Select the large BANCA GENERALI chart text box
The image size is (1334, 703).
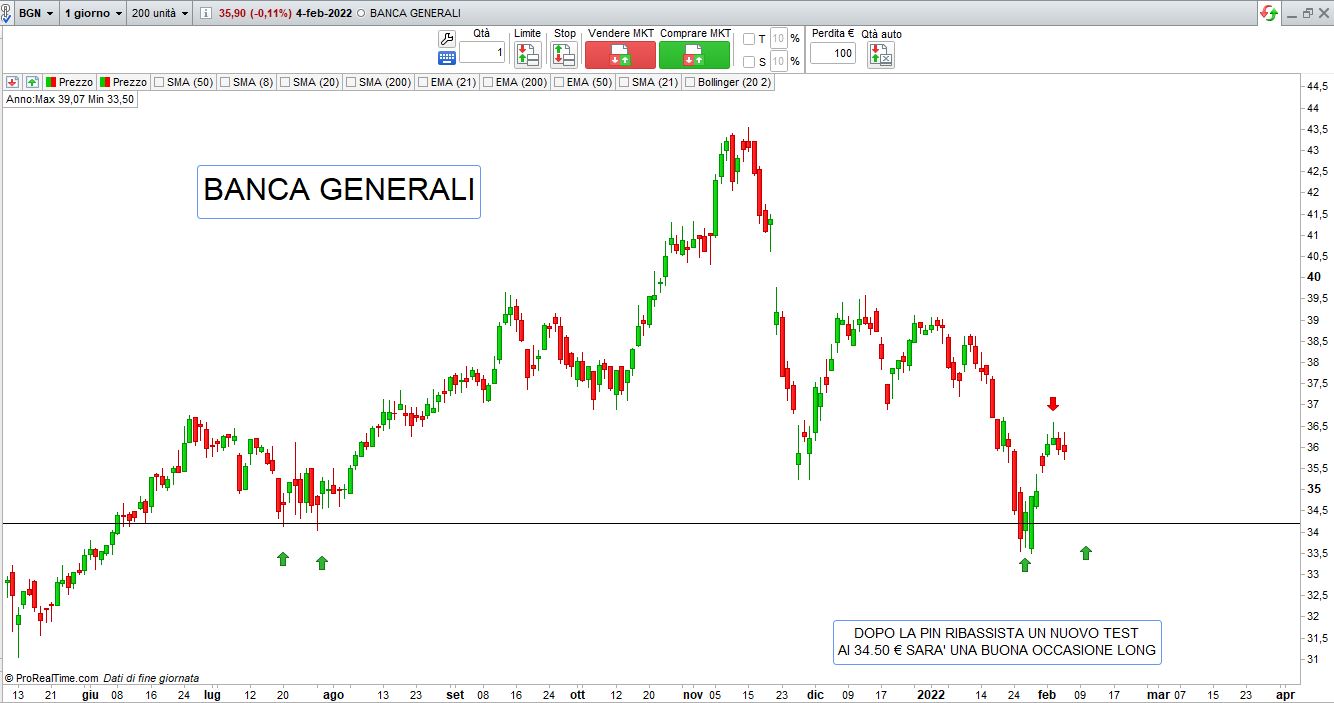(339, 191)
